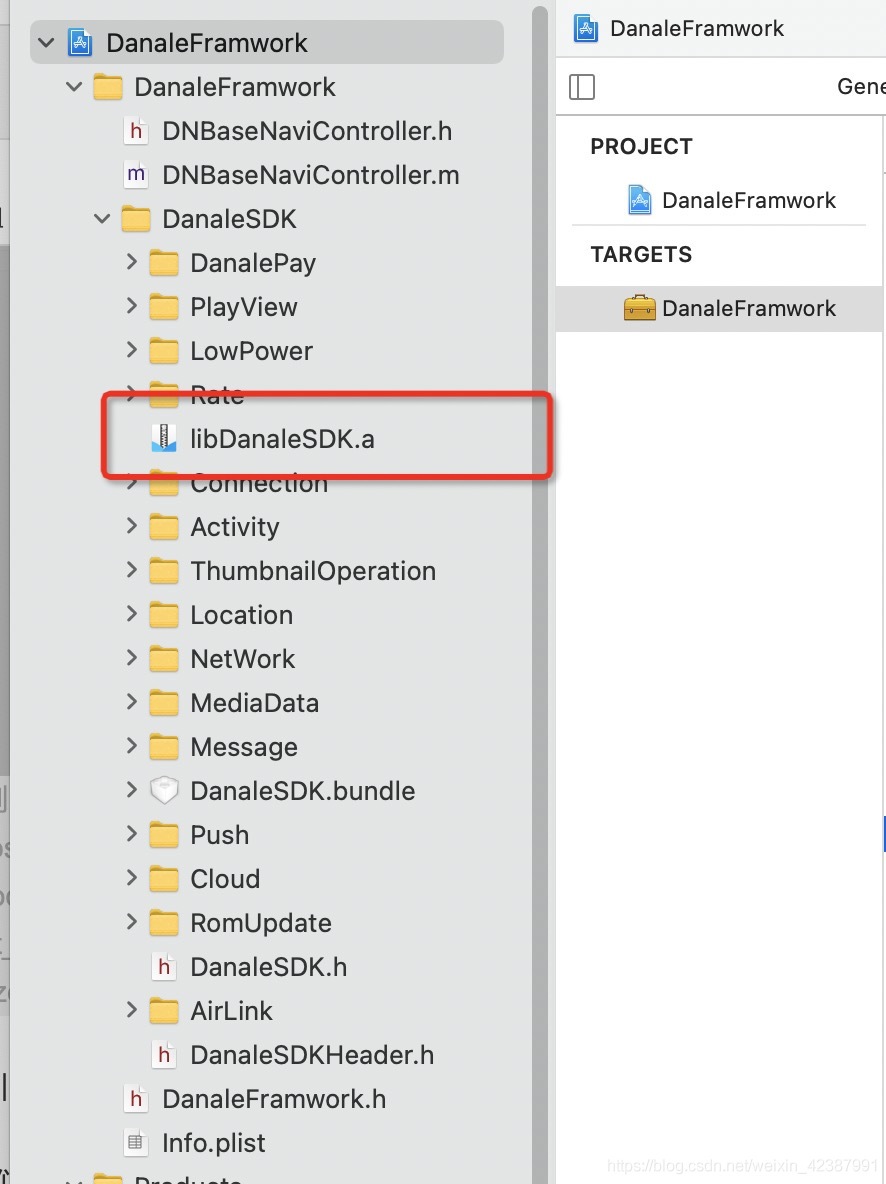The width and height of the screenshot is (886, 1184).
Task: Click the Location folder icon
Action: click(x=164, y=615)
